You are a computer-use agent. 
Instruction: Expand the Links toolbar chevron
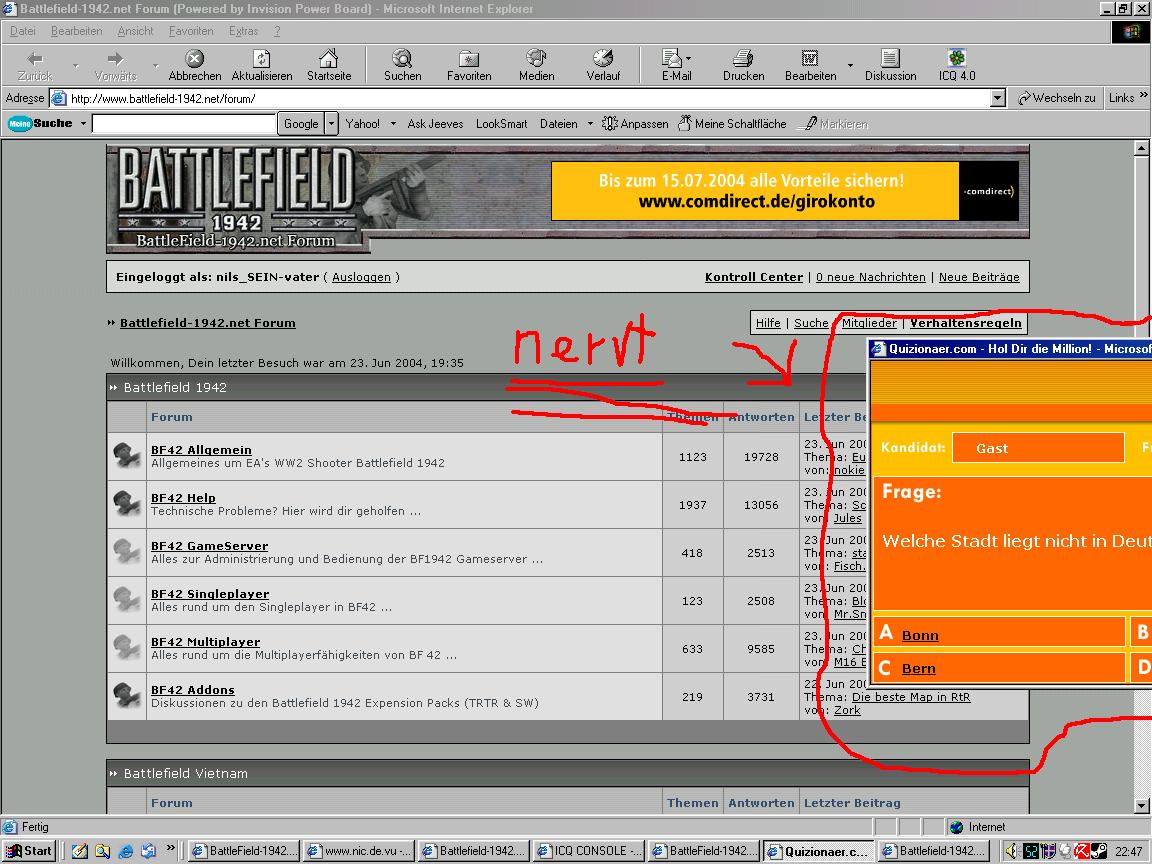tap(1143, 96)
